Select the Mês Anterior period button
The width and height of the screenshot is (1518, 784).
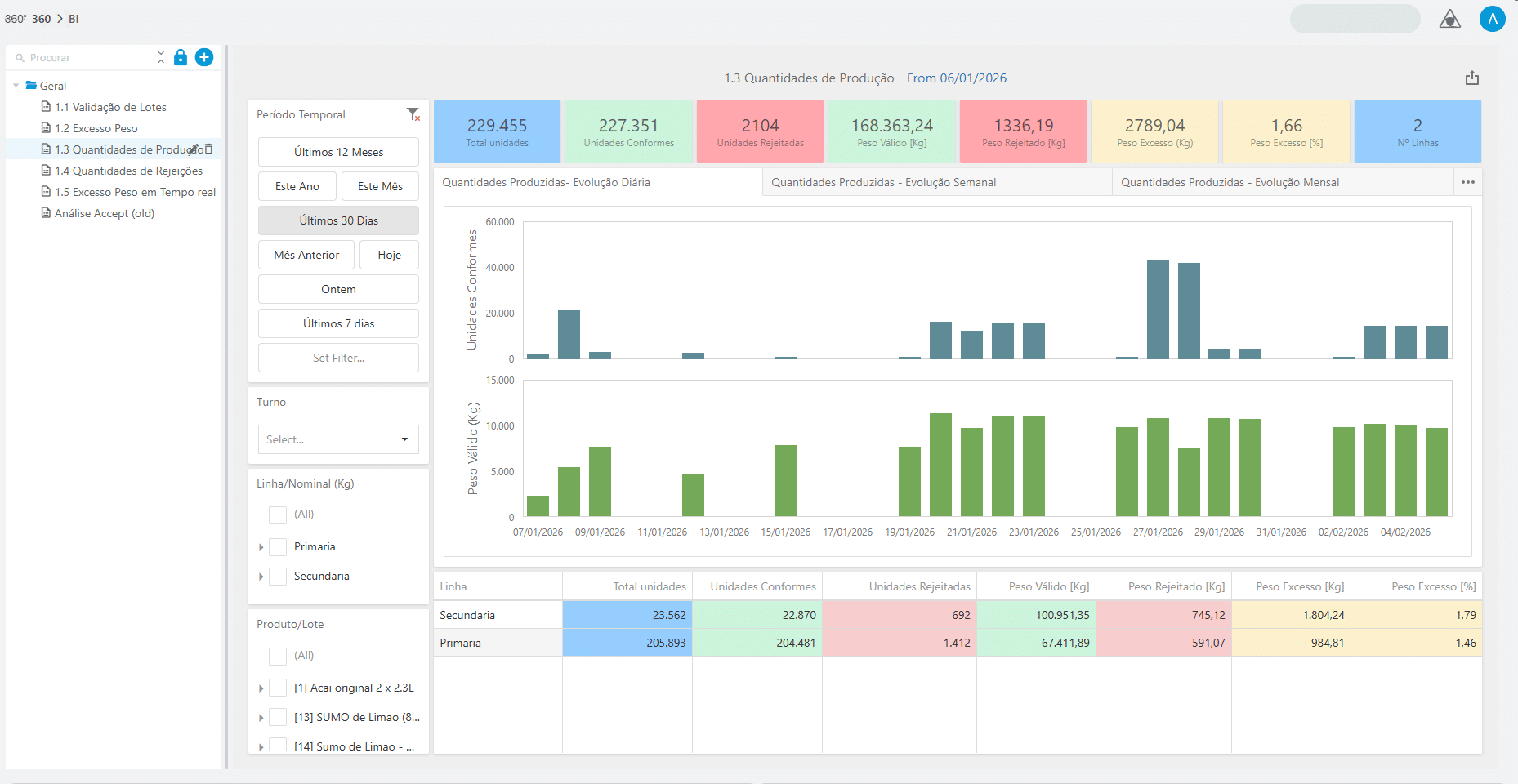pyautogui.click(x=306, y=255)
